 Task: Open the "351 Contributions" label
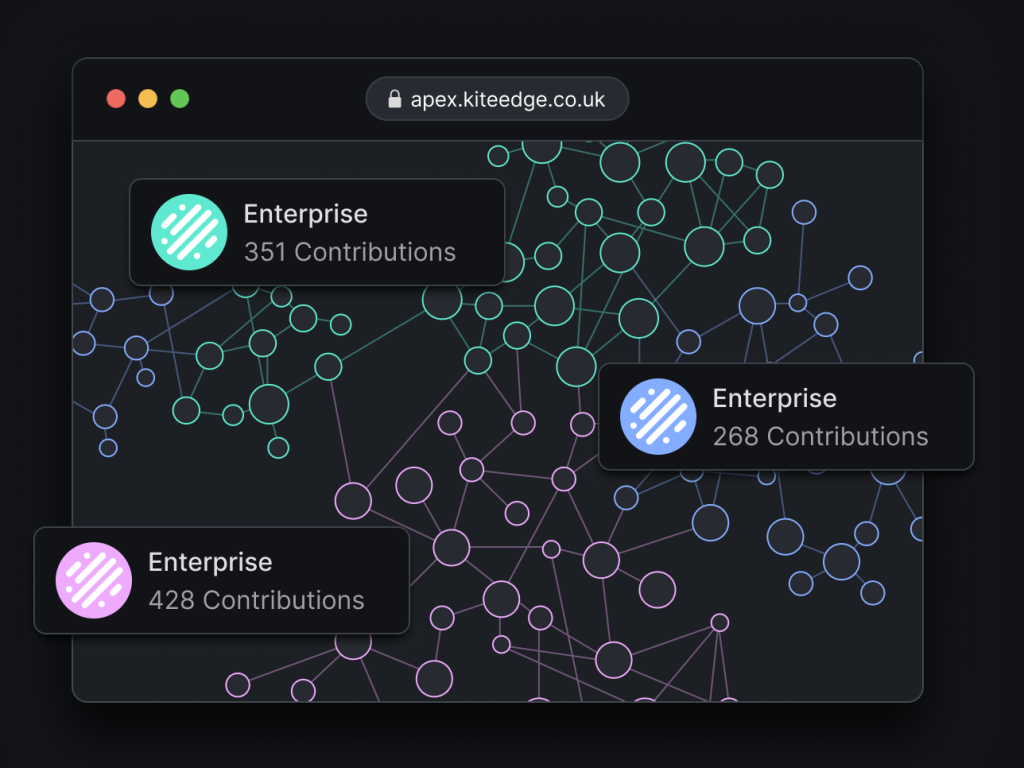pos(349,252)
